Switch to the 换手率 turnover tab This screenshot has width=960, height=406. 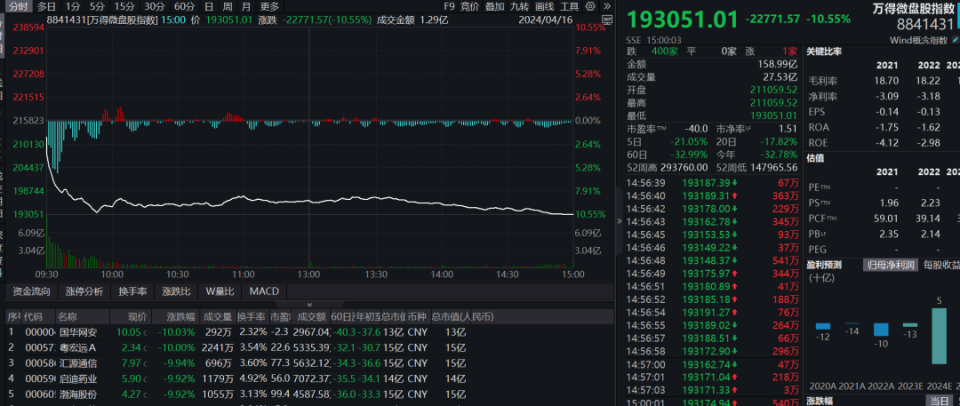[x=133, y=291]
